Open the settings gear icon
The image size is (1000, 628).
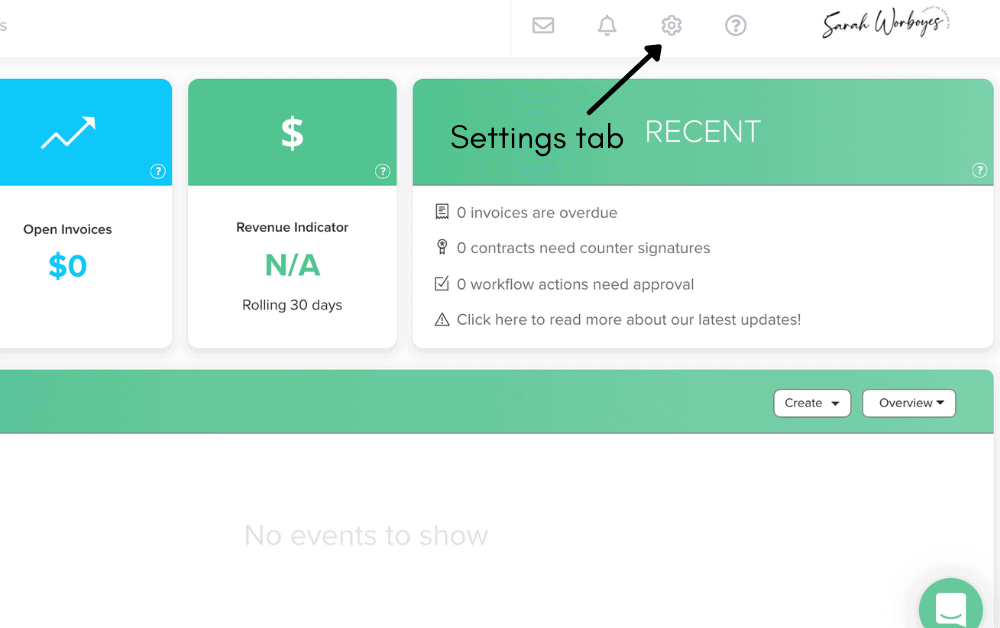tap(671, 26)
